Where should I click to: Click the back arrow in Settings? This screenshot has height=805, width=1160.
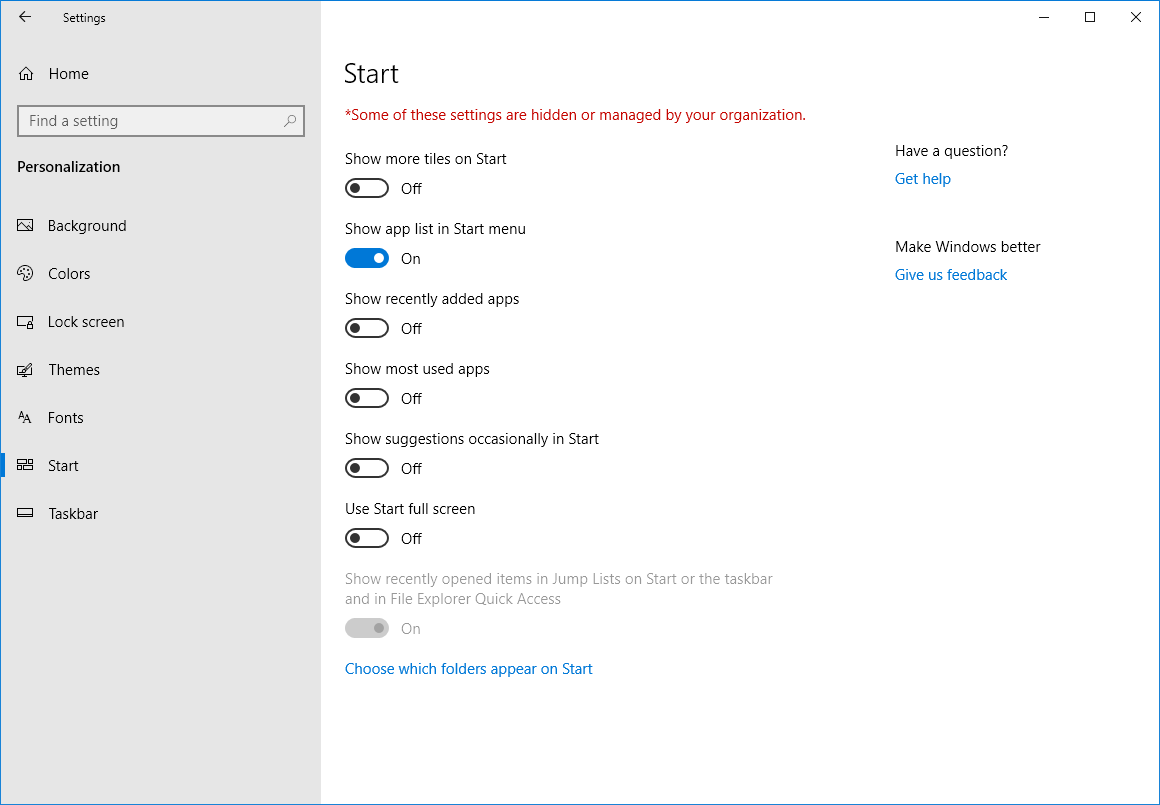(25, 17)
